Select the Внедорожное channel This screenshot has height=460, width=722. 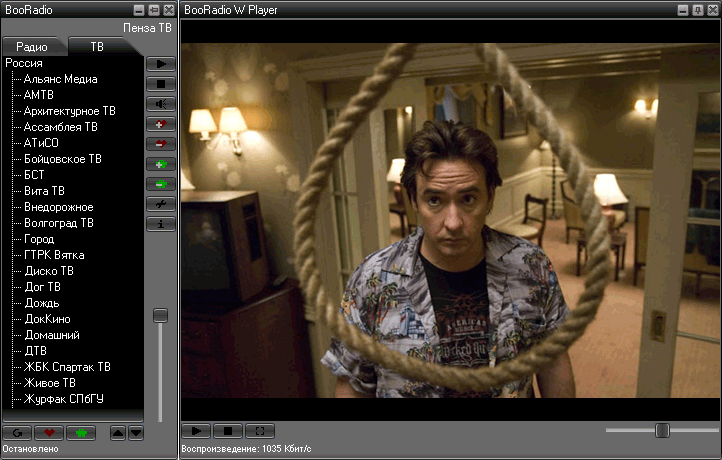pos(58,207)
